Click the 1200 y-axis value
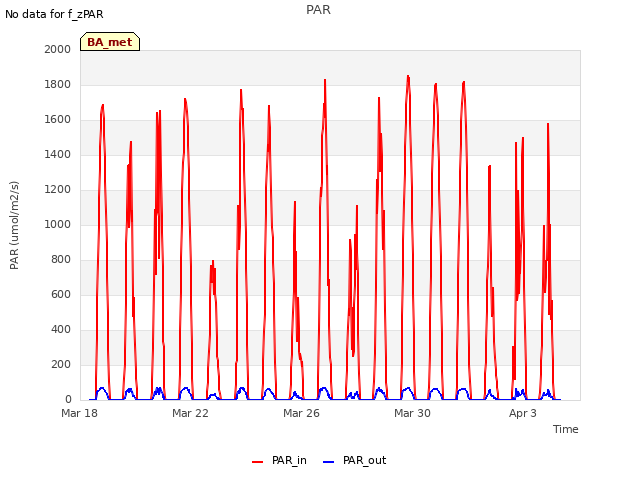This screenshot has width=640, height=480. 58,189
